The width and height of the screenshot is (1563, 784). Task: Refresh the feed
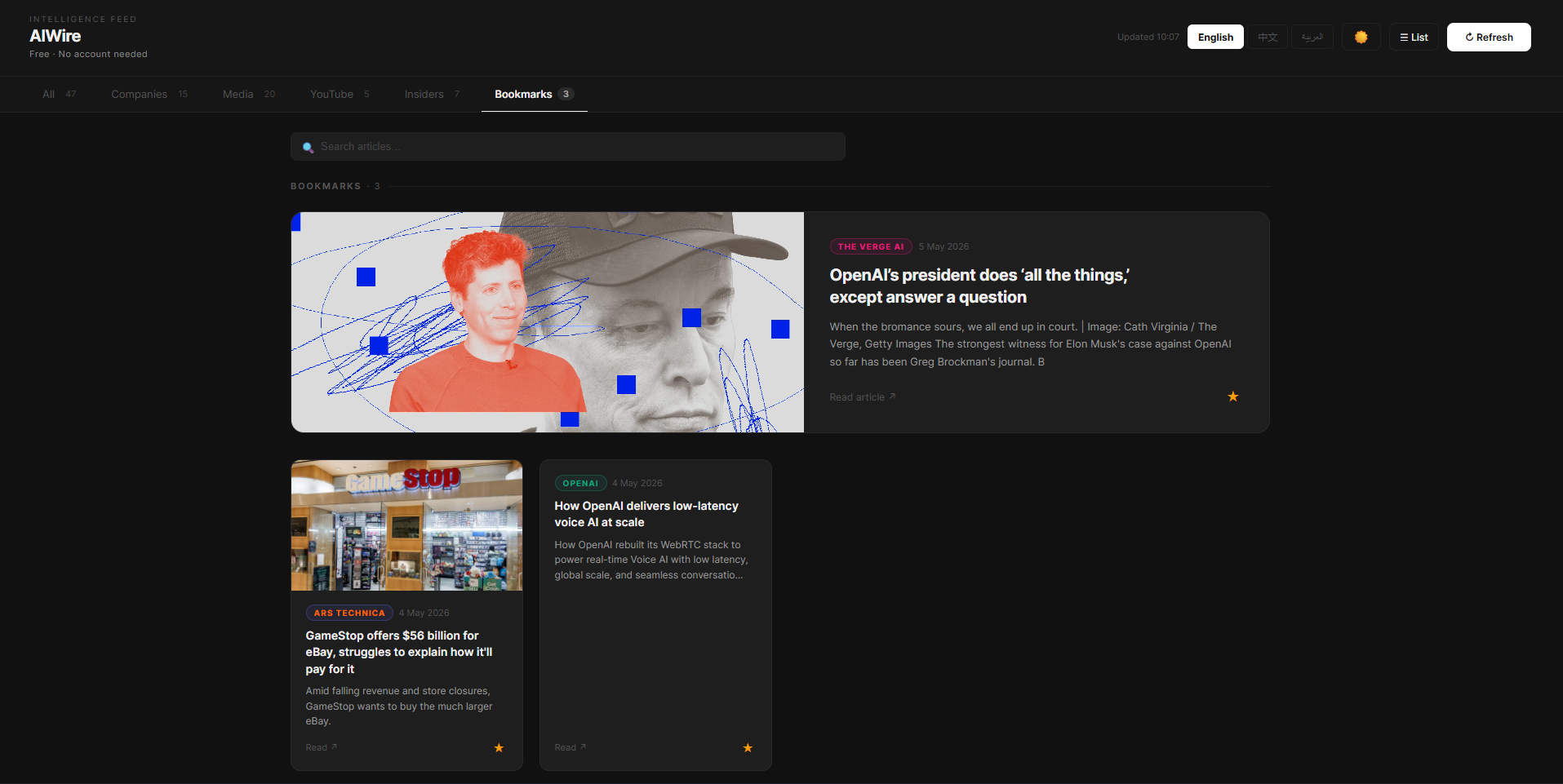(1489, 37)
